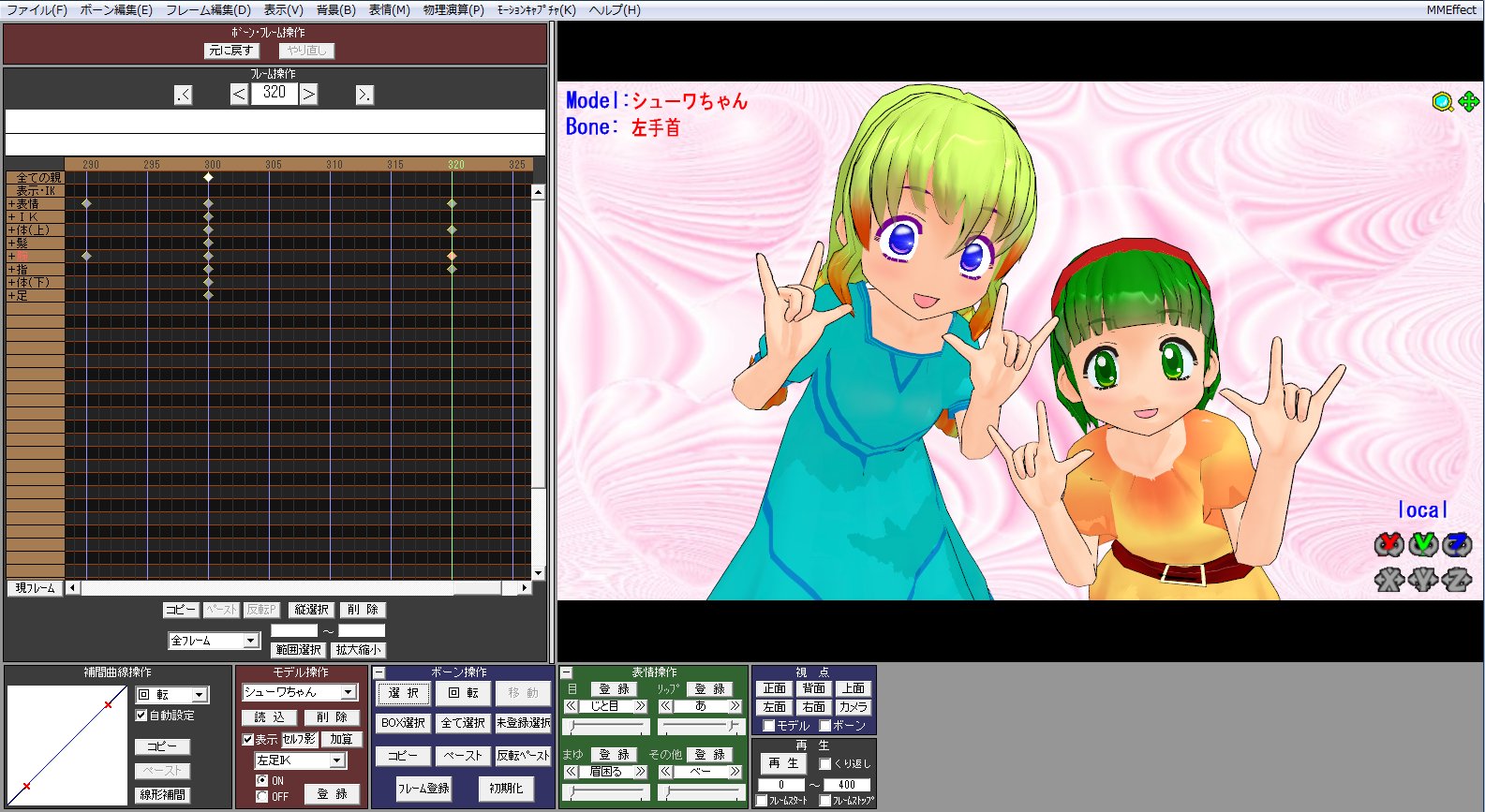Click the blue Z-axis rotation icon
Viewport: 1485px width, 812px height.
coord(1456,544)
